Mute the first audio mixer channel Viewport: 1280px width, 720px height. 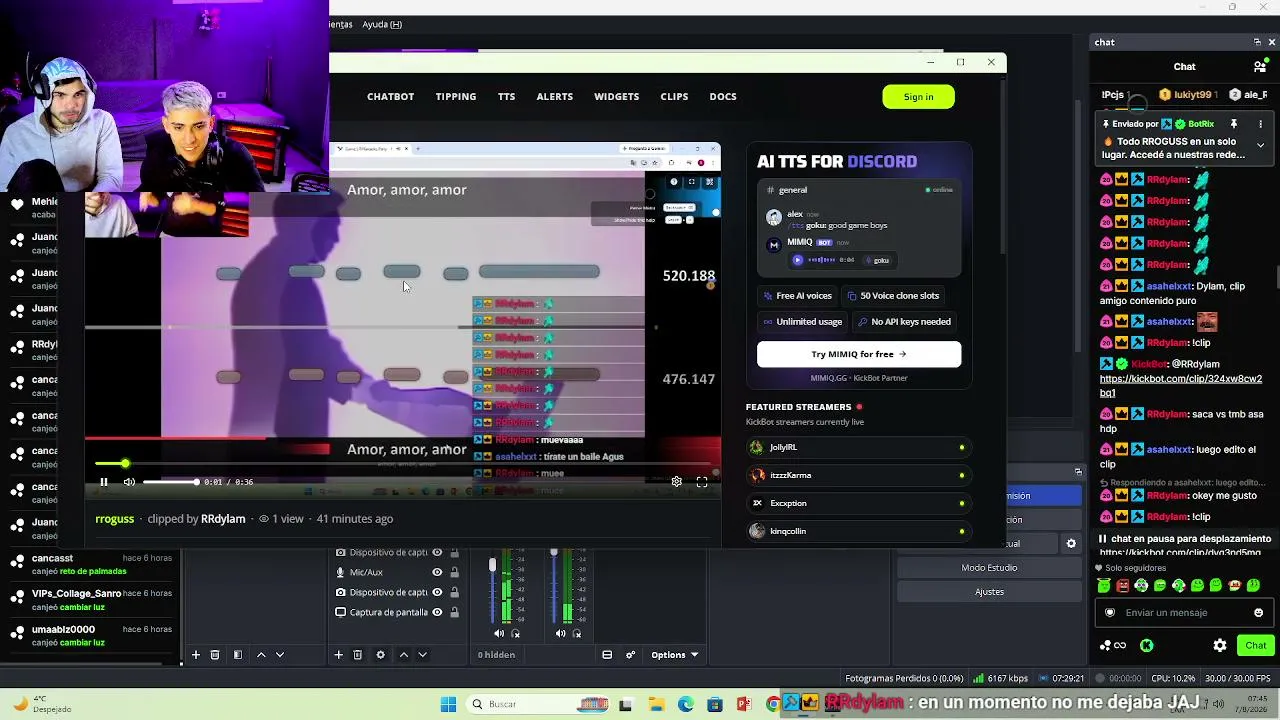tap(499, 634)
